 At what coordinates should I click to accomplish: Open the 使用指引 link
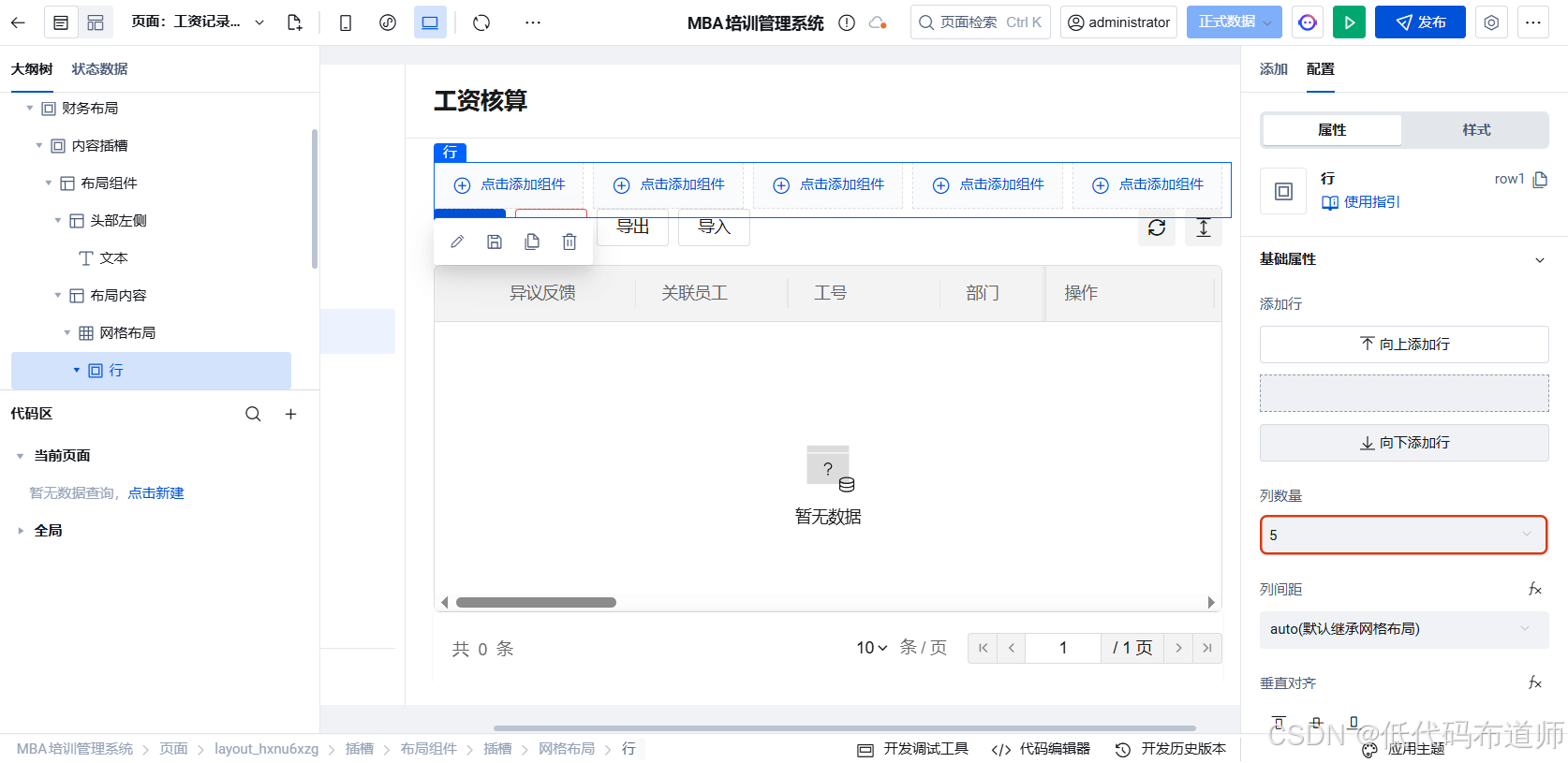[x=1360, y=202]
